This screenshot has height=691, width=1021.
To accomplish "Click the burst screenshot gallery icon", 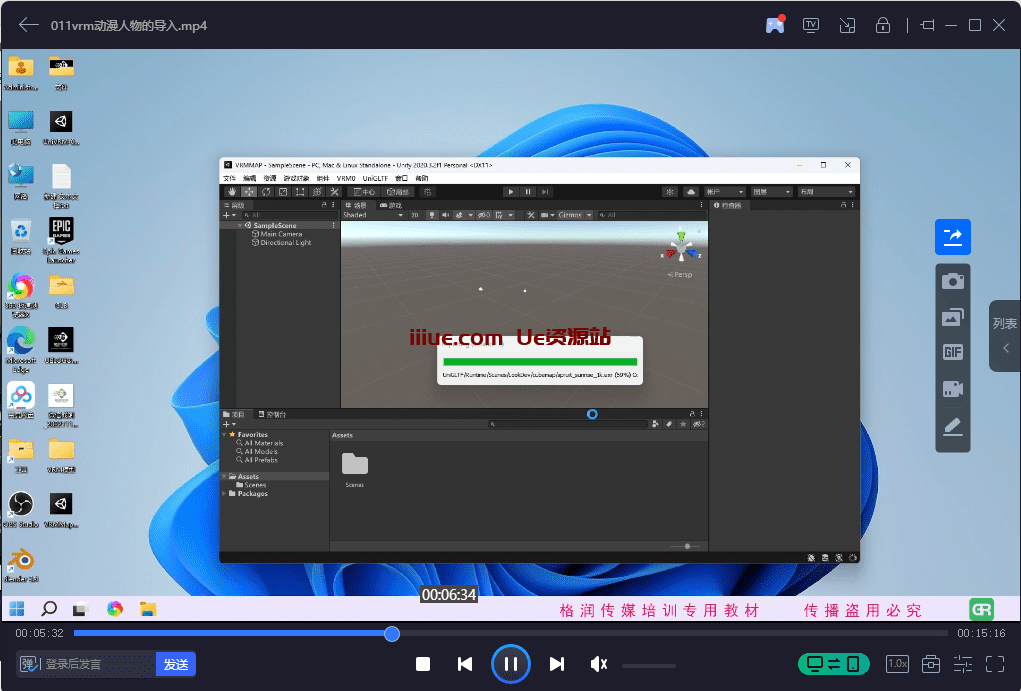I will [x=952, y=317].
